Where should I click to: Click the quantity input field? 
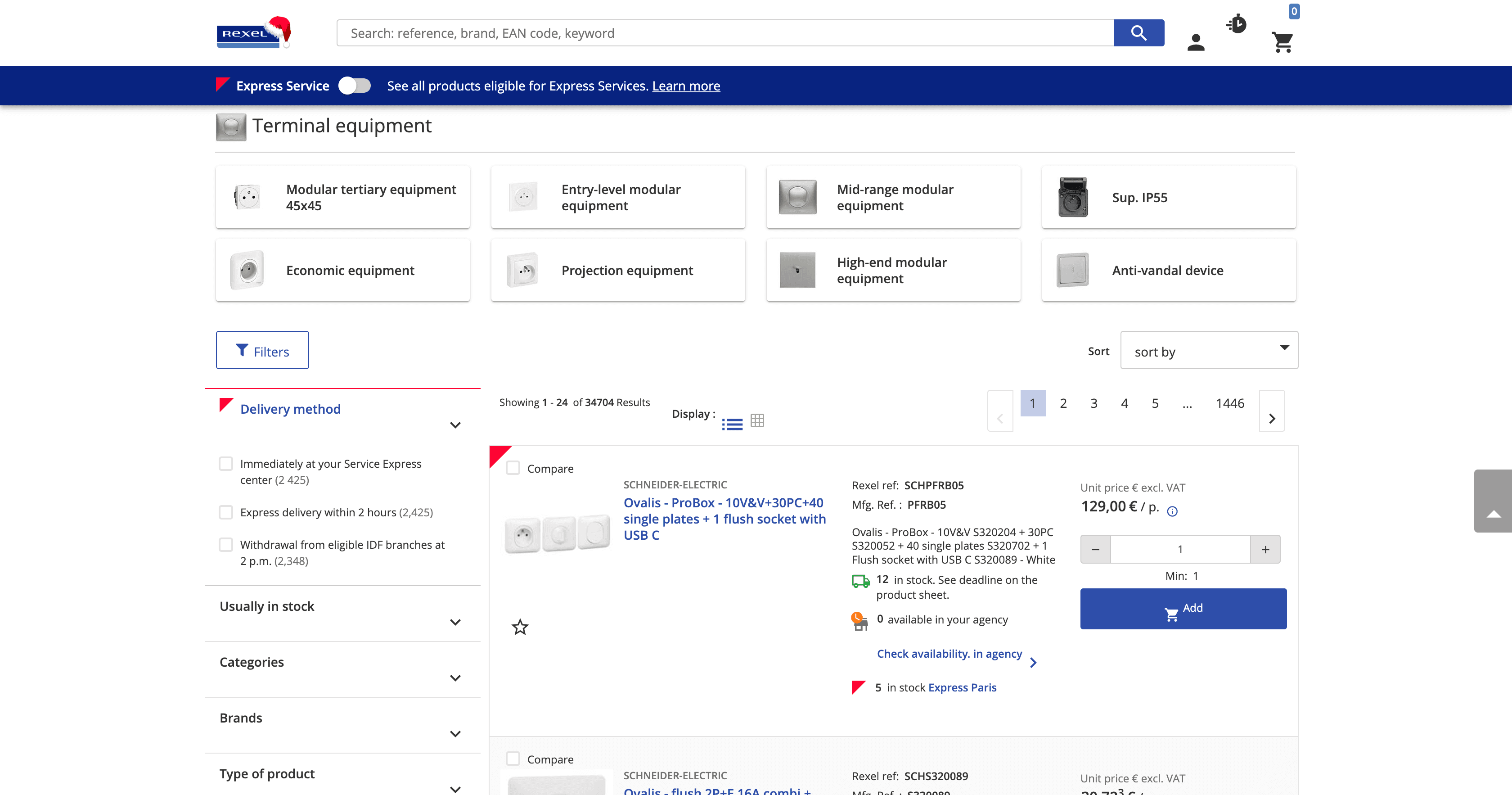coord(1180,550)
